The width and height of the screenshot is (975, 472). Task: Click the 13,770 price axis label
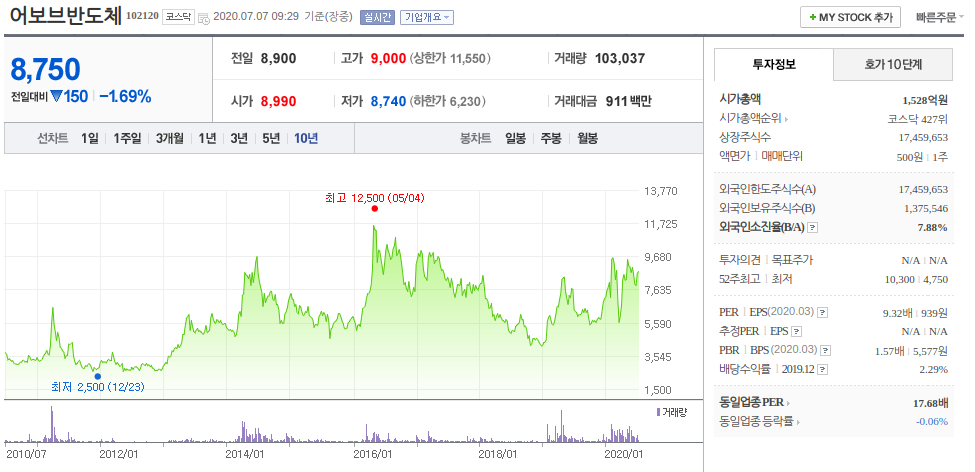click(x=660, y=190)
